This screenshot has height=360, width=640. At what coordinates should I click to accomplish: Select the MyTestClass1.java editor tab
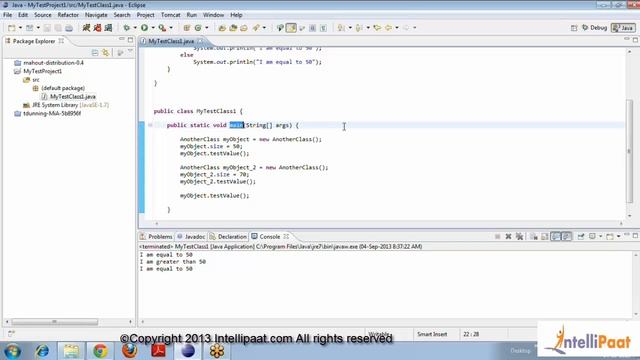171,41
